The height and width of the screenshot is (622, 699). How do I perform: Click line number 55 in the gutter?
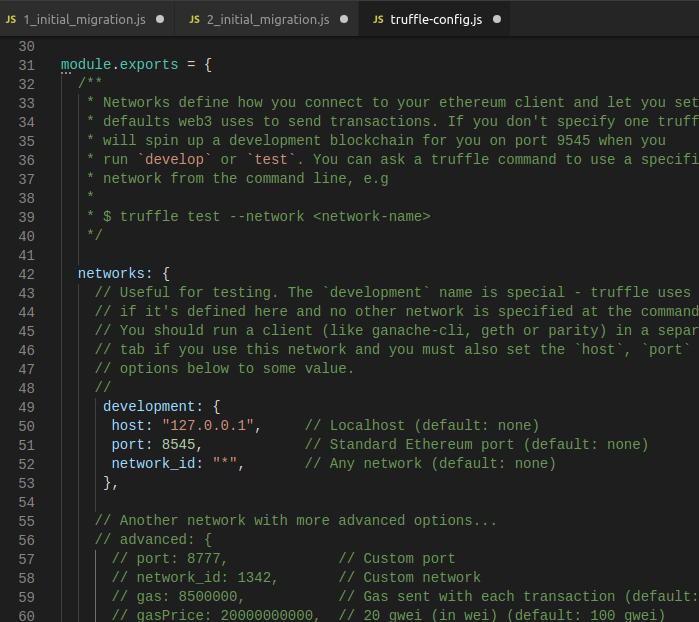(x=26, y=521)
